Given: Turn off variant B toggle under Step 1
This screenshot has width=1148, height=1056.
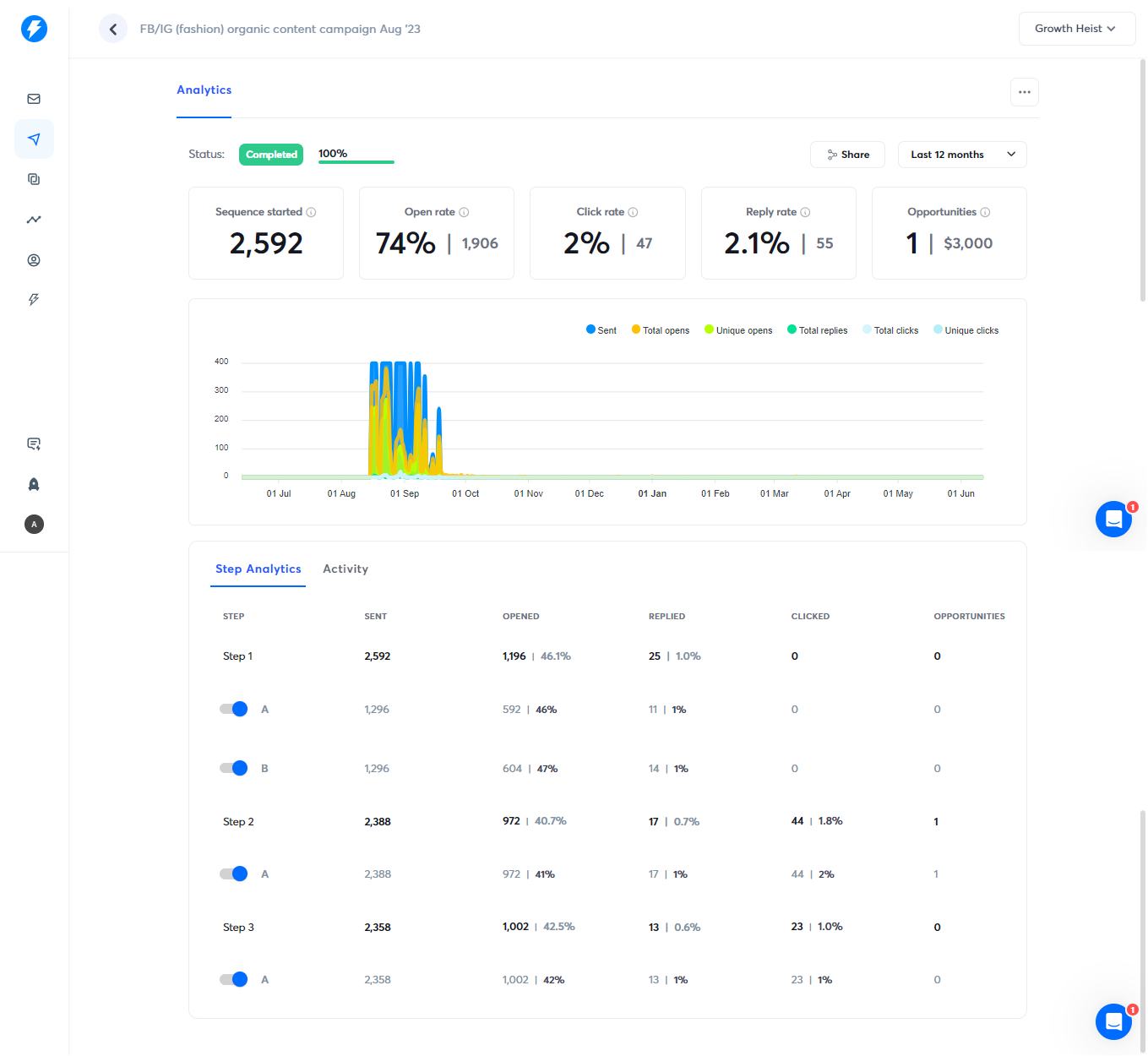Looking at the screenshot, I should point(233,768).
